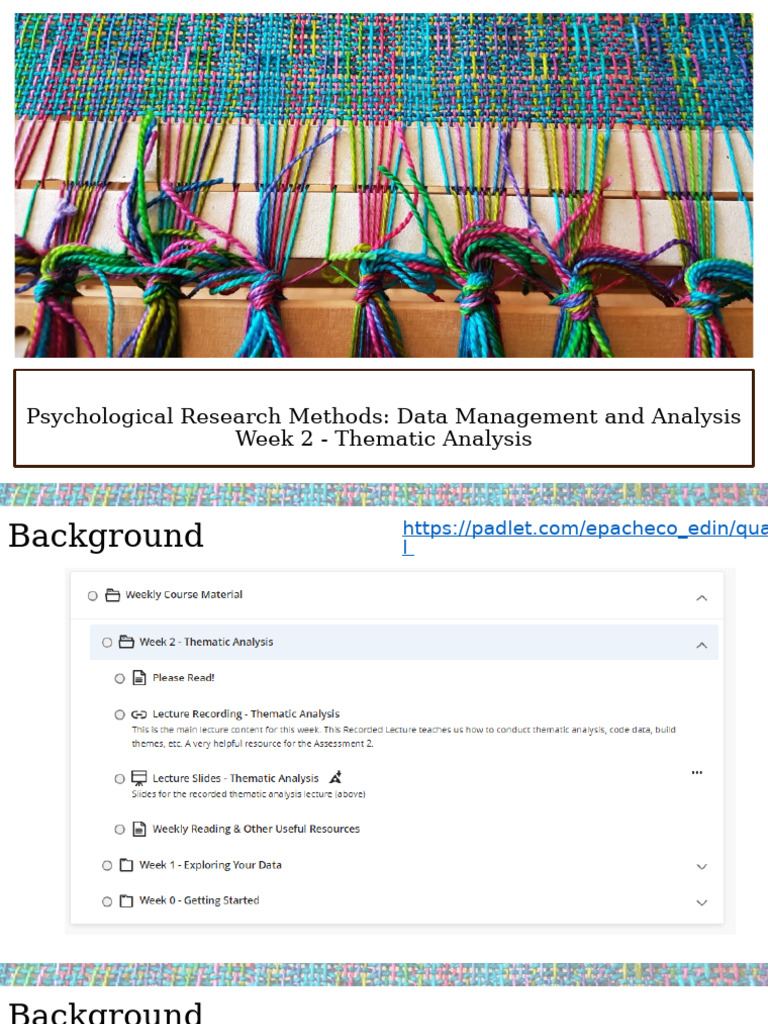
Task: Open the Week 0 - Getting Started label
Action: pos(199,900)
